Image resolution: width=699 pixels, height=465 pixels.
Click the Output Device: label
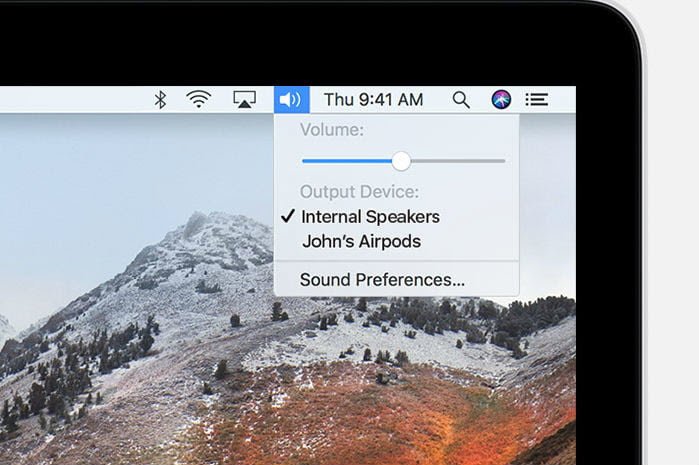coord(359,192)
